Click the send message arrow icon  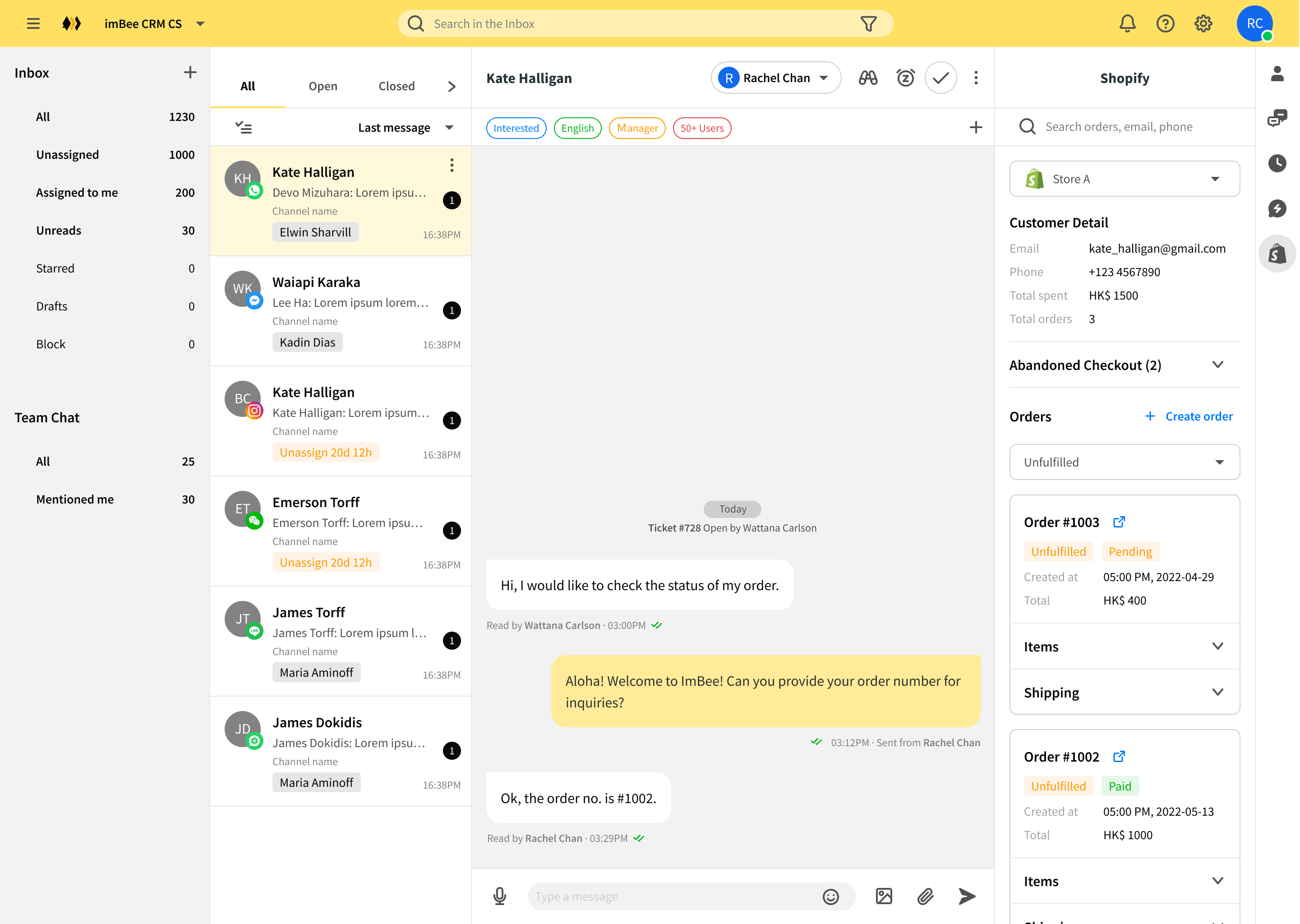tap(966, 896)
